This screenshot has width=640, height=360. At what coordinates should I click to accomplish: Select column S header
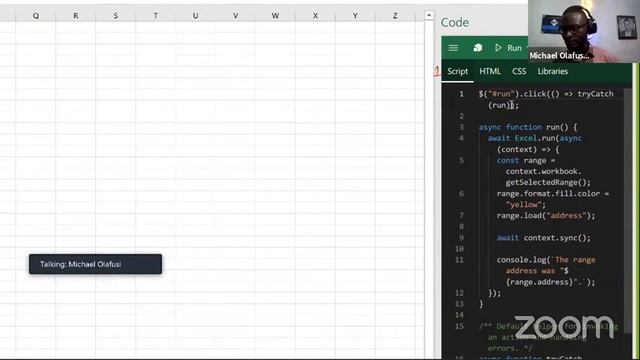tap(116, 16)
